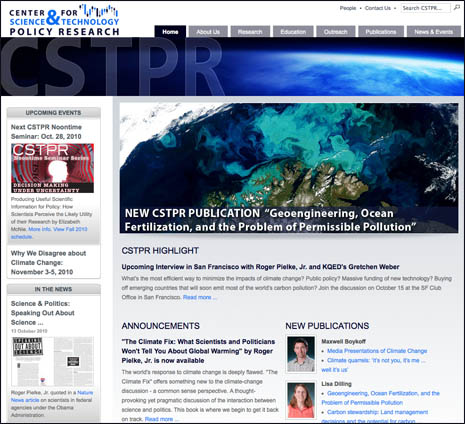Image resolution: width=465 pixels, height=424 pixels.
Task: Open the People link
Action: (x=348, y=8)
